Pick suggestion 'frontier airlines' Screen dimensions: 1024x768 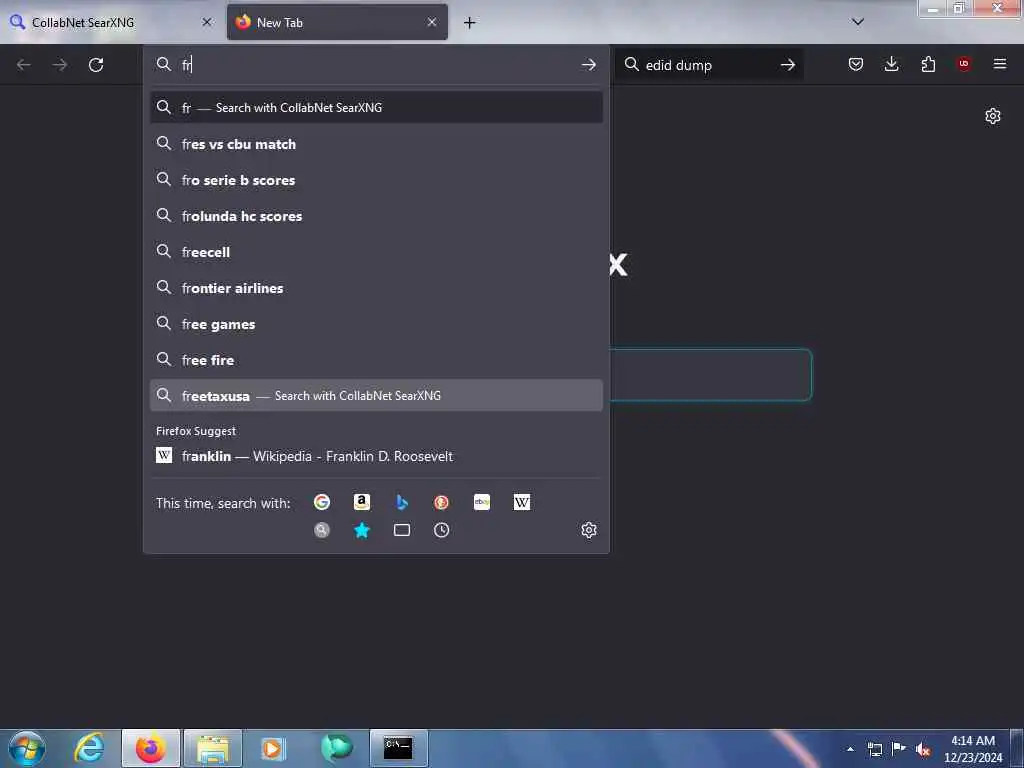376,287
